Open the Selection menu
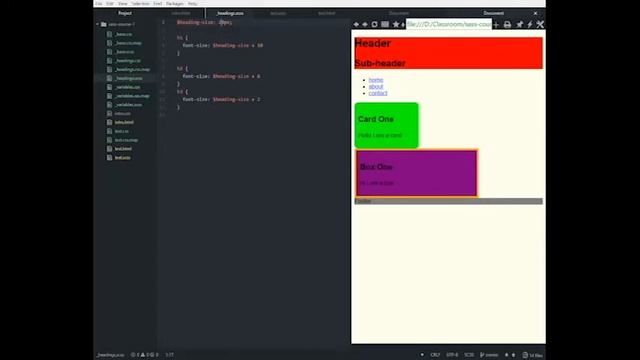 click(x=140, y=4)
